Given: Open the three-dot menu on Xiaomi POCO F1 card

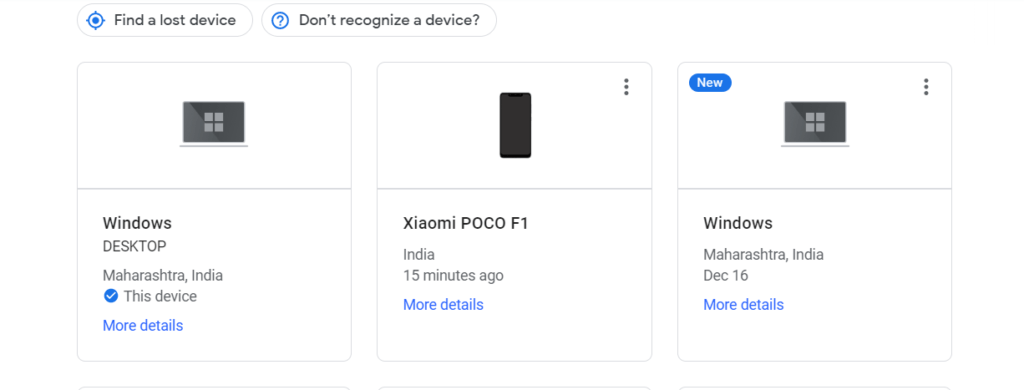Looking at the screenshot, I should [x=626, y=87].
